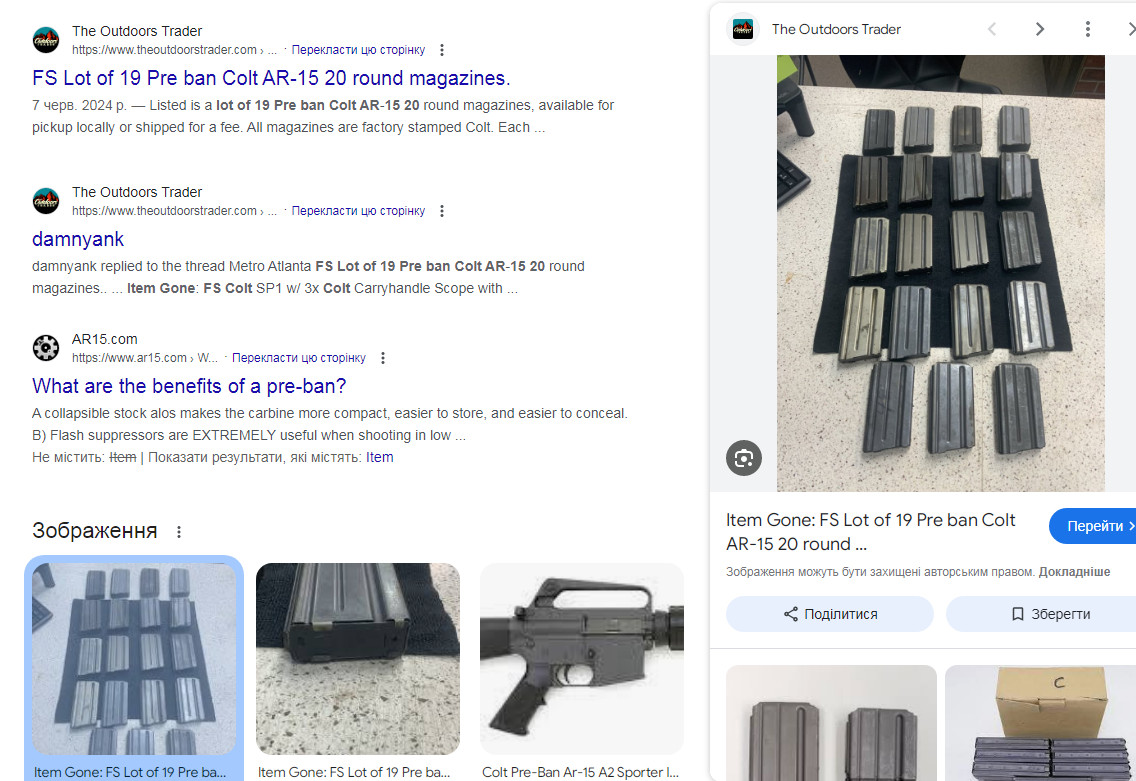
Task: Translate the damnyank result page
Action: pyautogui.click(x=358, y=211)
